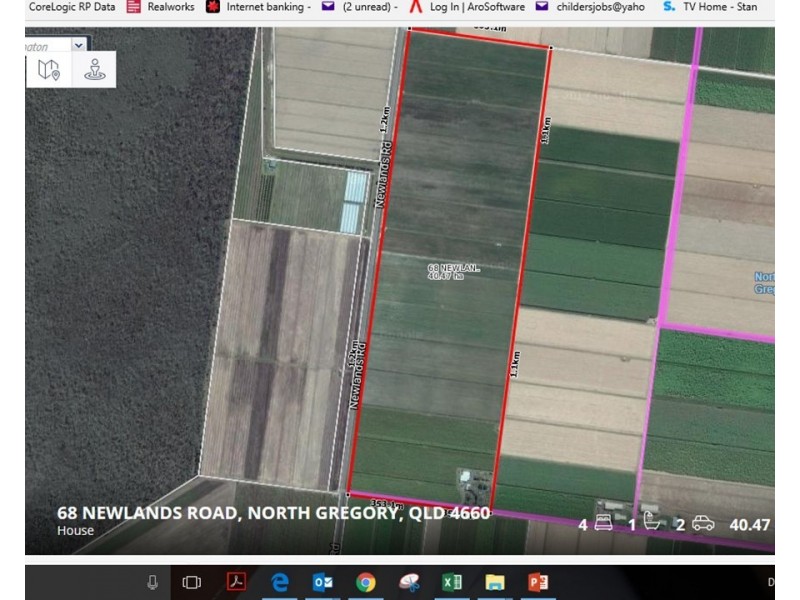Open Microsoft Edge from the taskbar
The height and width of the screenshot is (600, 800).
pyautogui.click(x=280, y=582)
